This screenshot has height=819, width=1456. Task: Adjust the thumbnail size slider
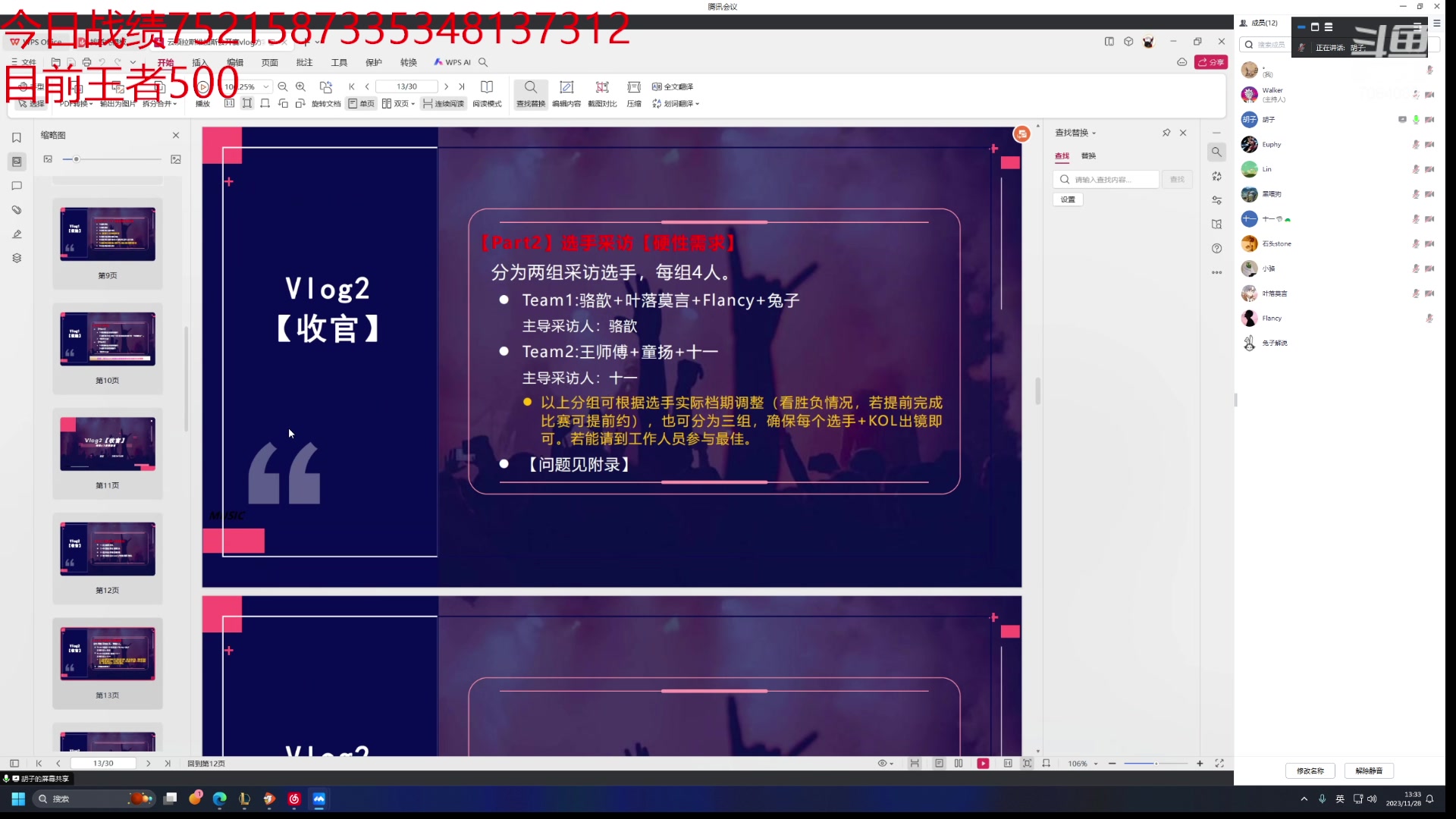(111, 159)
